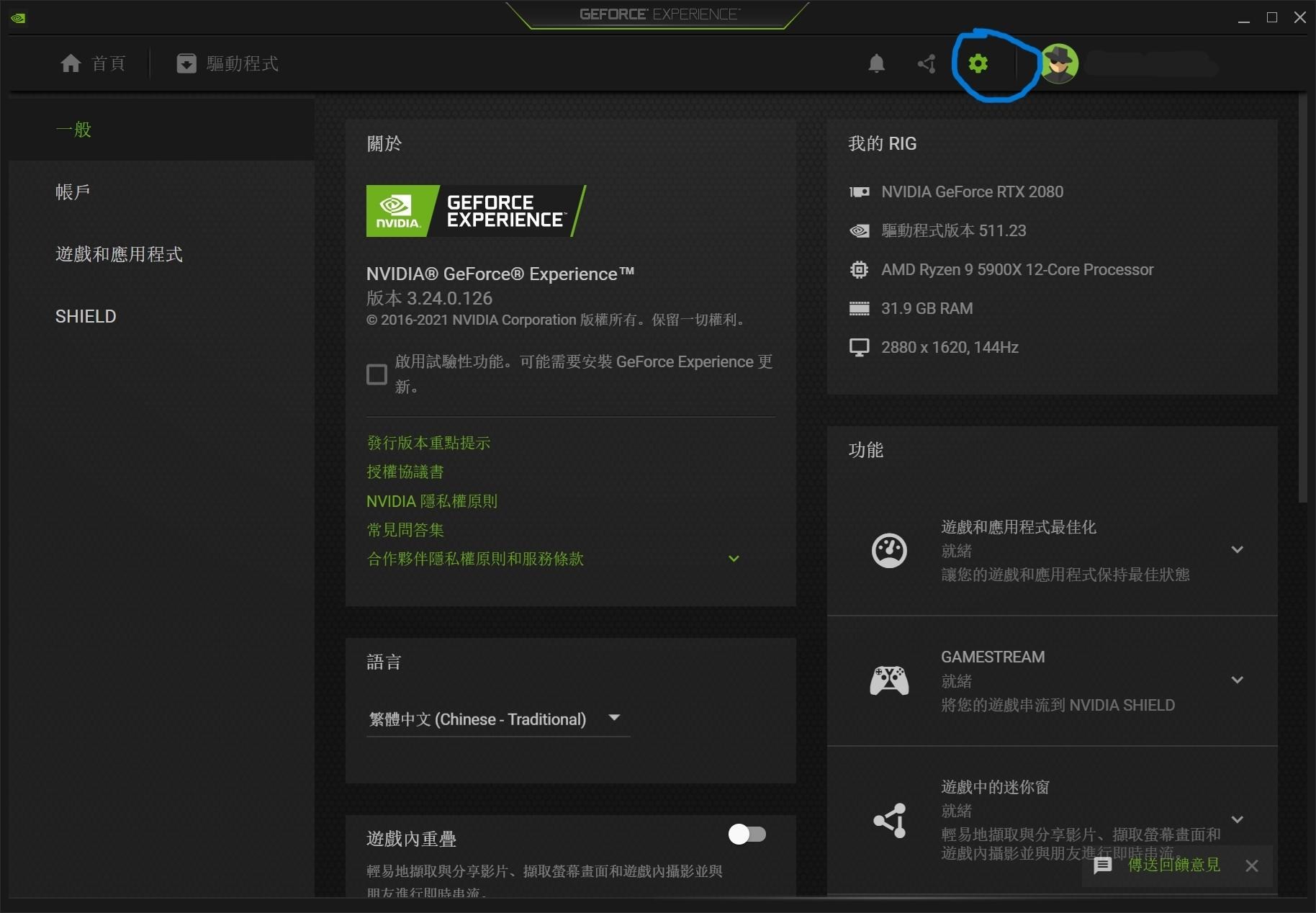Open settings via the green gear icon
Viewport: 1316px width, 913px height.
coord(978,63)
